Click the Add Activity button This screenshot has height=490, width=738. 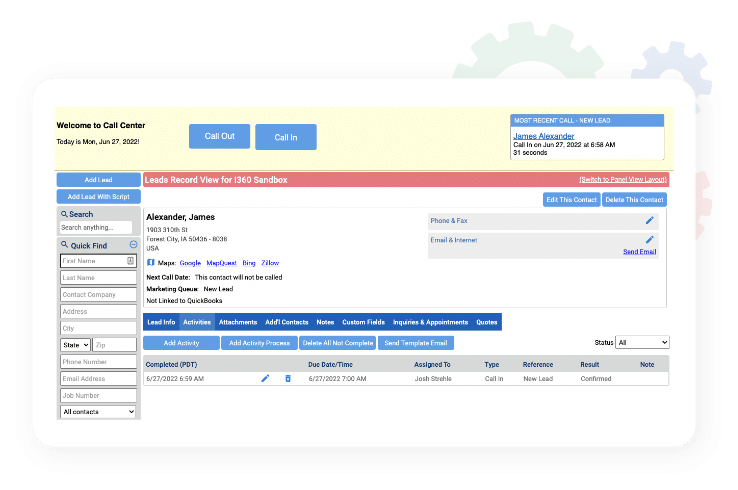point(181,343)
